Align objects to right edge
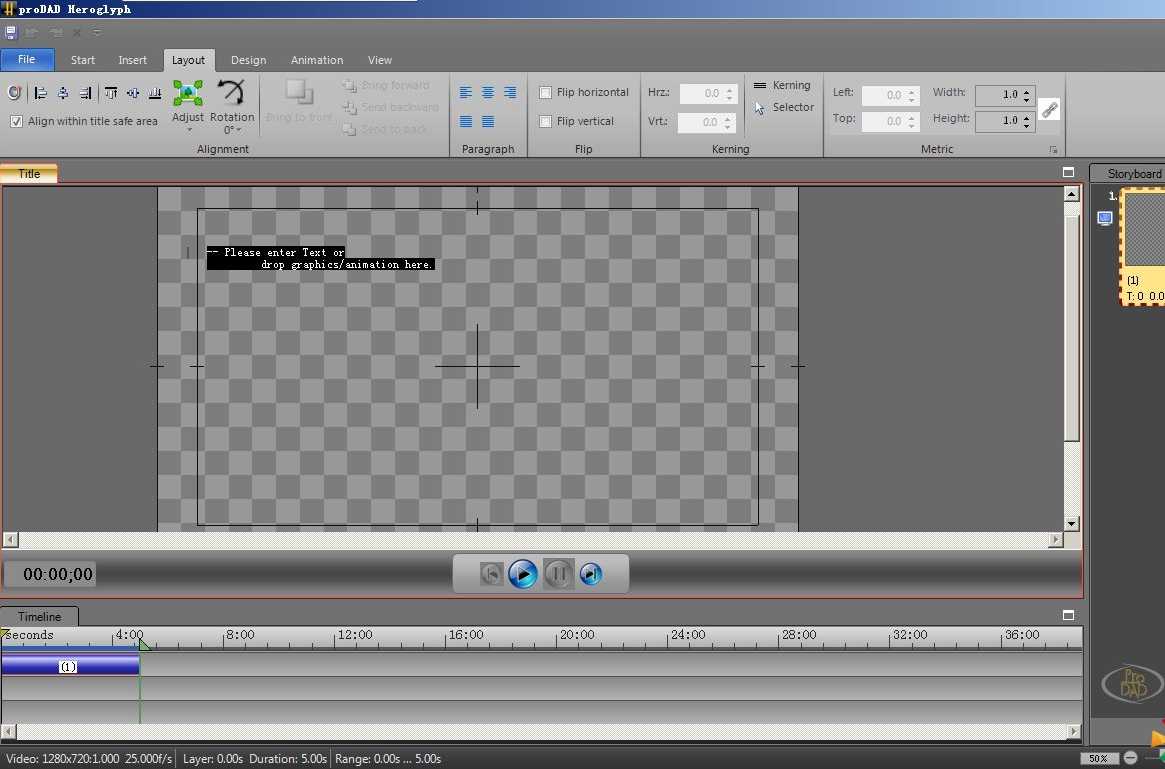This screenshot has height=769, width=1165. [x=85, y=93]
